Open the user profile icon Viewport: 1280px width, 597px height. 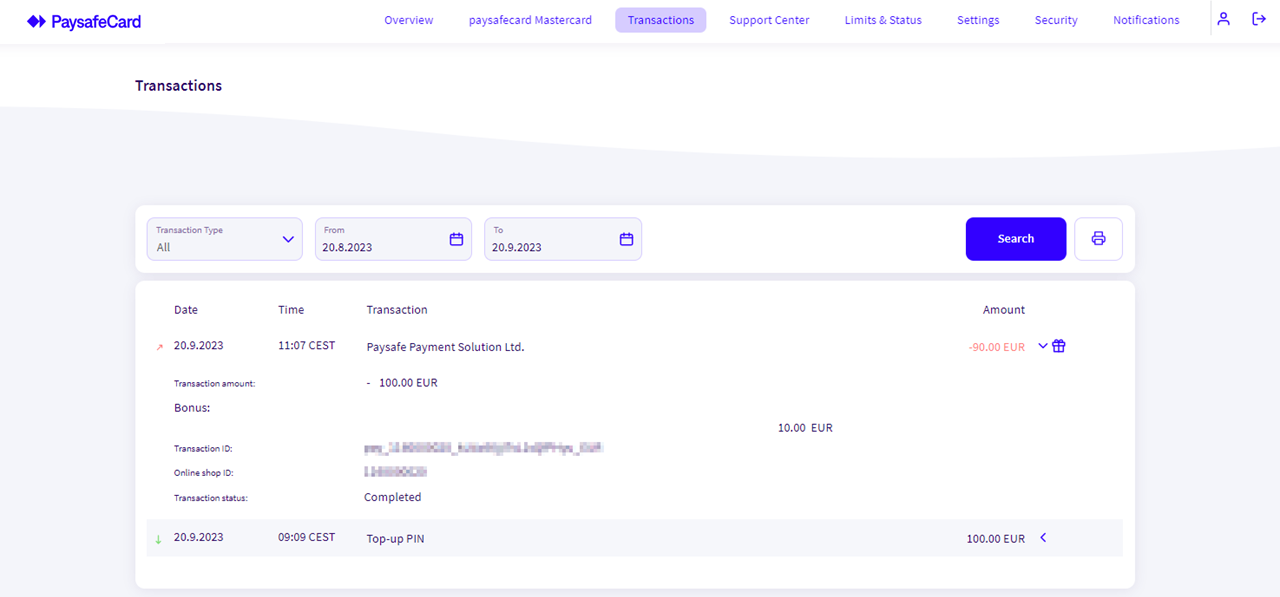click(x=1223, y=19)
